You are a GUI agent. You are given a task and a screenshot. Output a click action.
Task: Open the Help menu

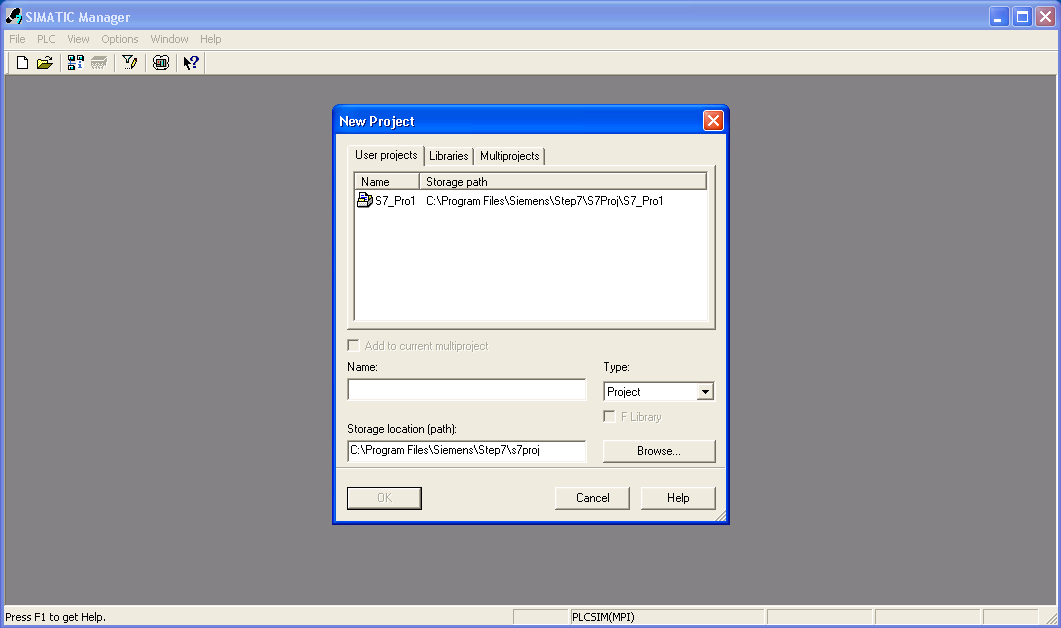point(210,39)
